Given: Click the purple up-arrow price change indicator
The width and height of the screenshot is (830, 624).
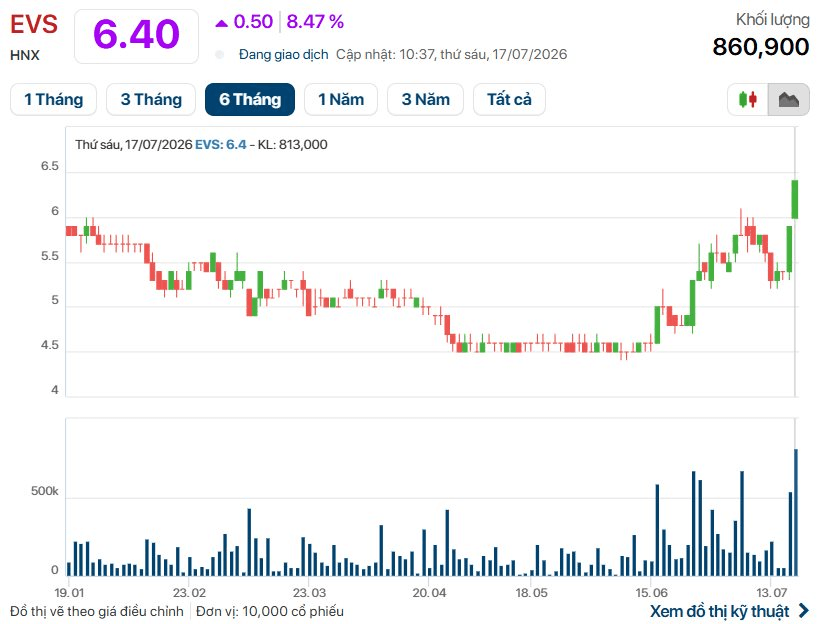Looking at the screenshot, I should (x=221, y=23).
